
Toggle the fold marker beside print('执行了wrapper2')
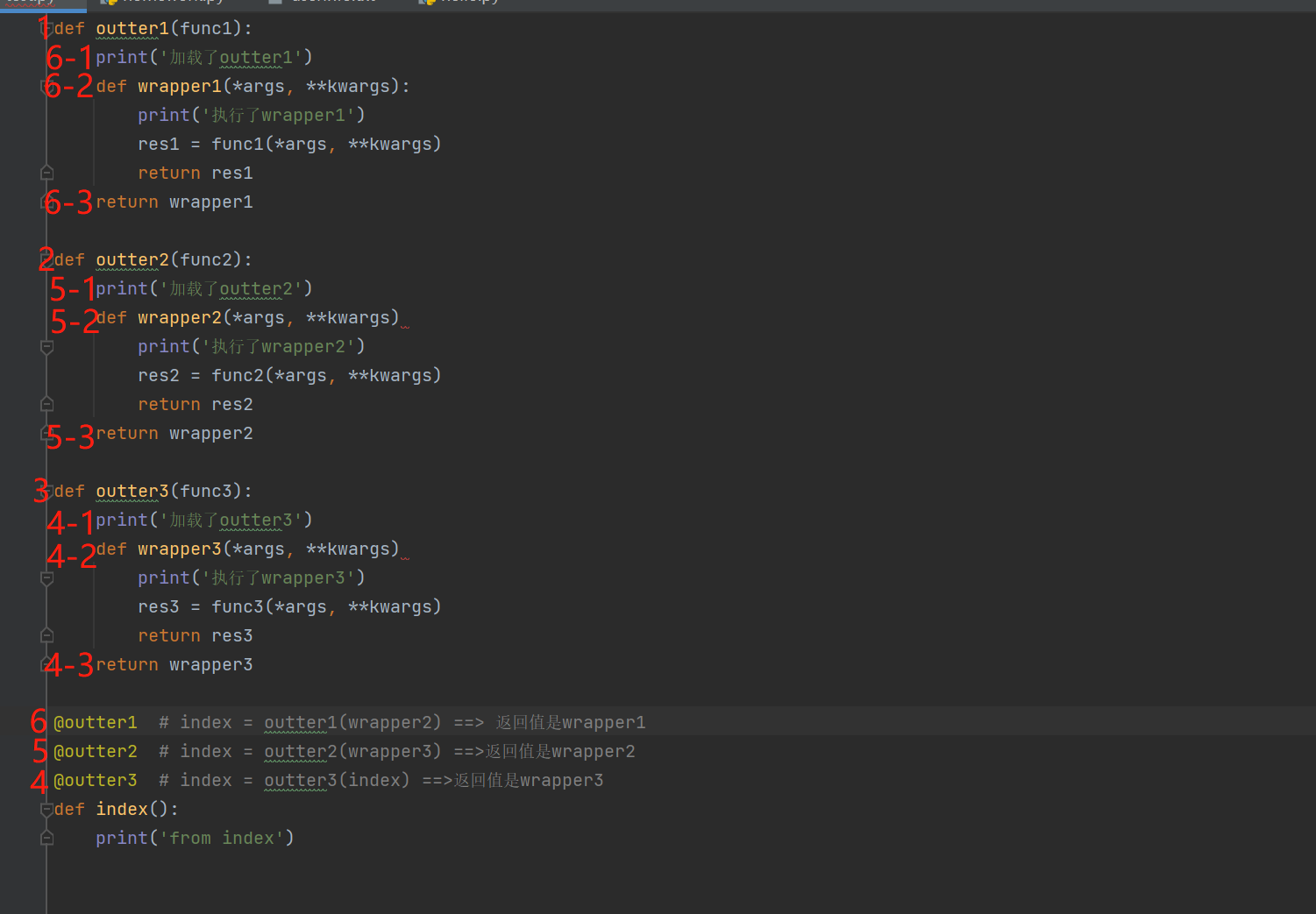click(x=47, y=347)
